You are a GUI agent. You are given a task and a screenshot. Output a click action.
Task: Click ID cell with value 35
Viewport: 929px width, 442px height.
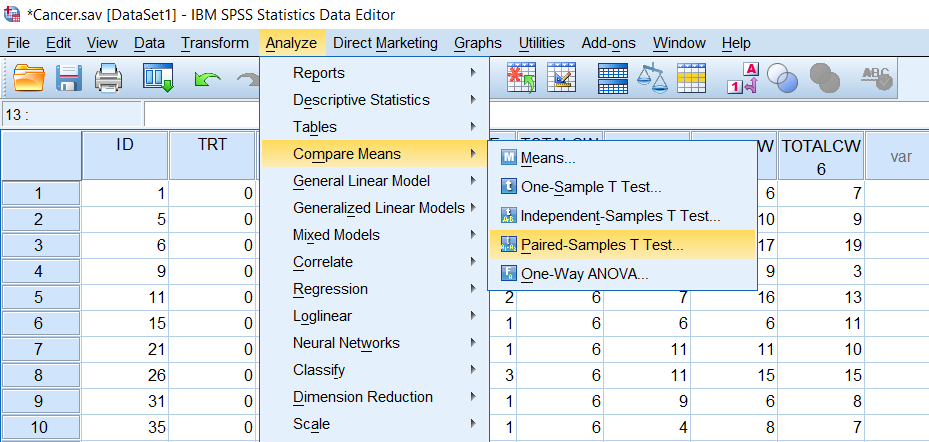(x=124, y=427)
